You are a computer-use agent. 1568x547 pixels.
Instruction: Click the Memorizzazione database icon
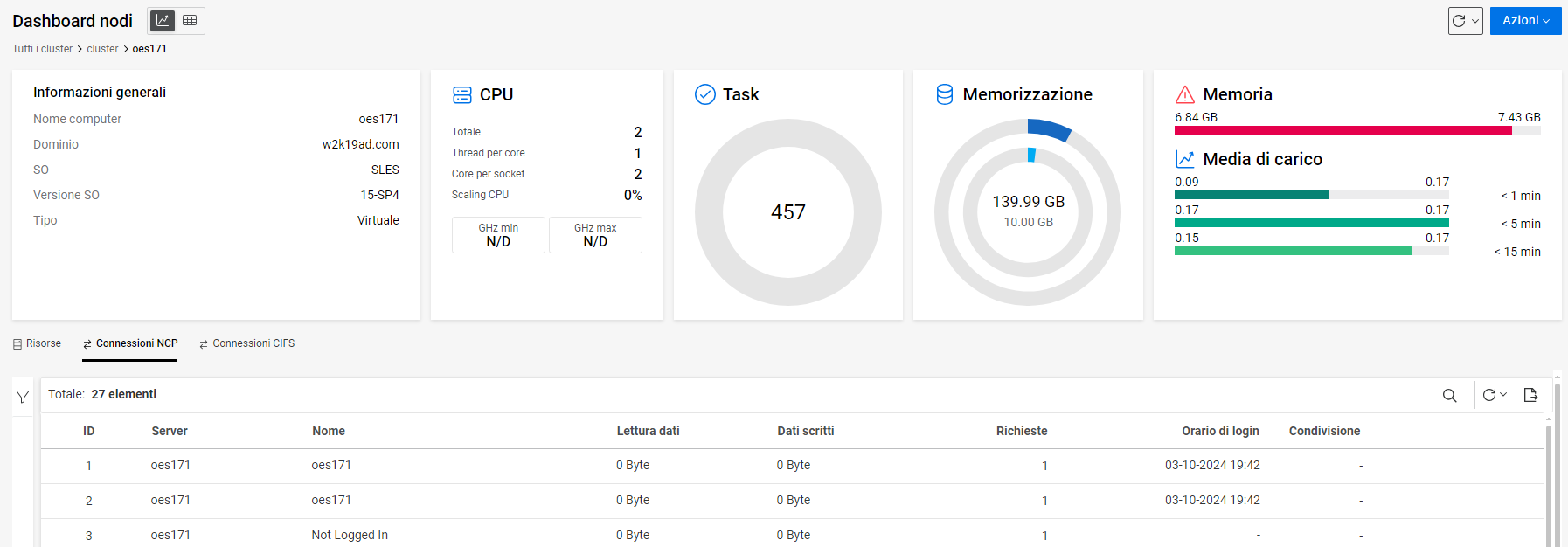(944, 94)
